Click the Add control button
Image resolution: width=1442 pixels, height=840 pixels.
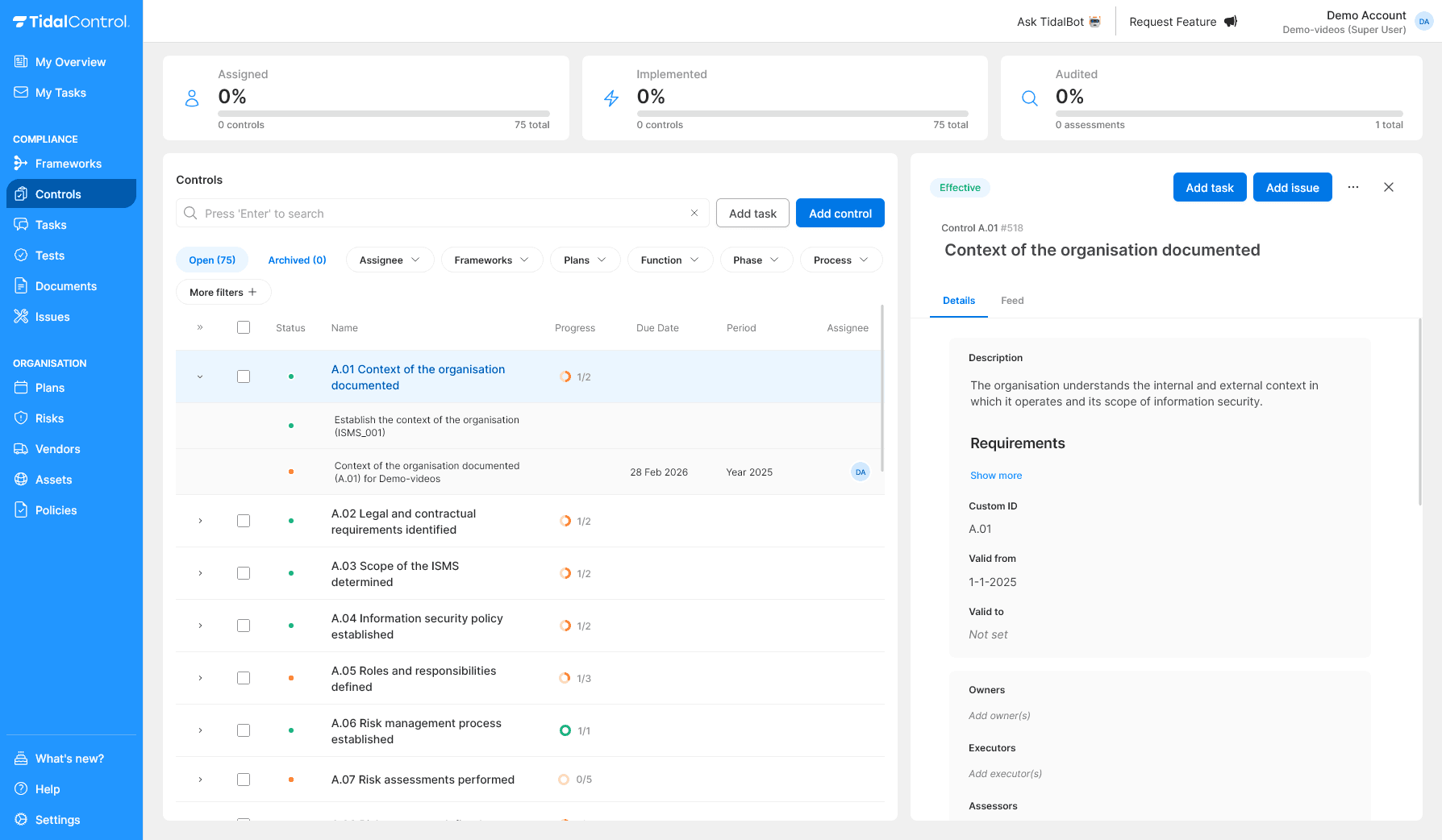pos(840,213)
